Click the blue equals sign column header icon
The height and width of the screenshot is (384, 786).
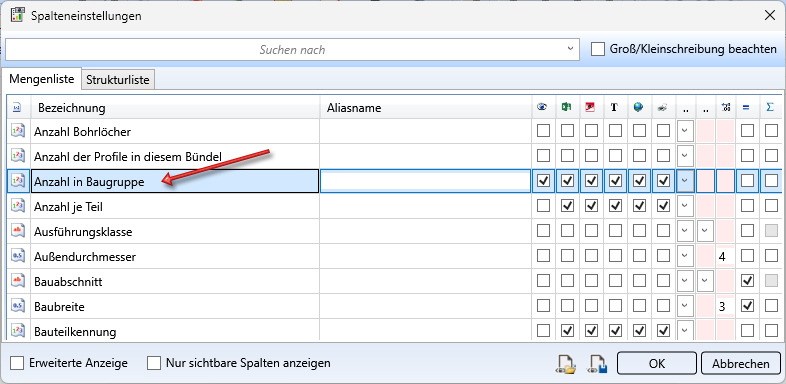pos(746,107)
